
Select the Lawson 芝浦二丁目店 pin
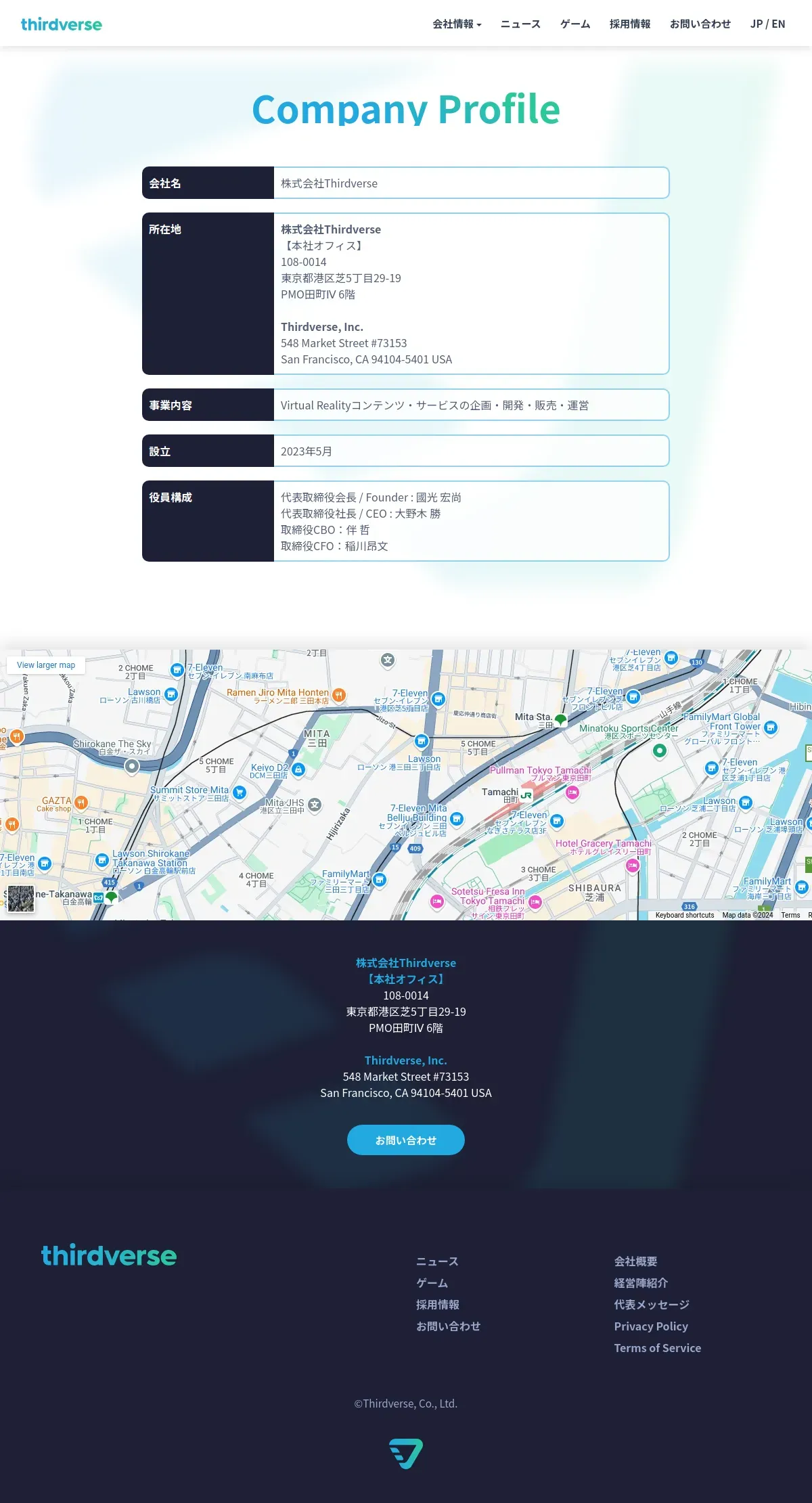coord(746,803)
